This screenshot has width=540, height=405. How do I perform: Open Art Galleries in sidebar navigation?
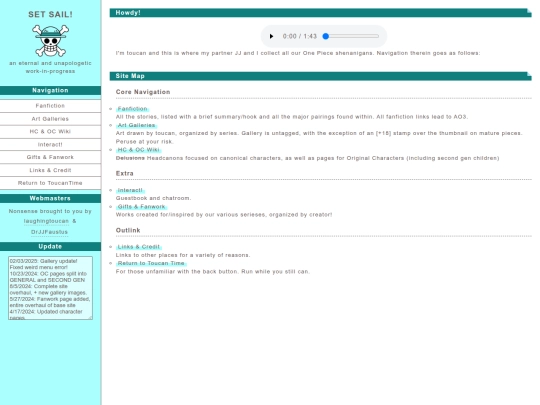(50, 119)
